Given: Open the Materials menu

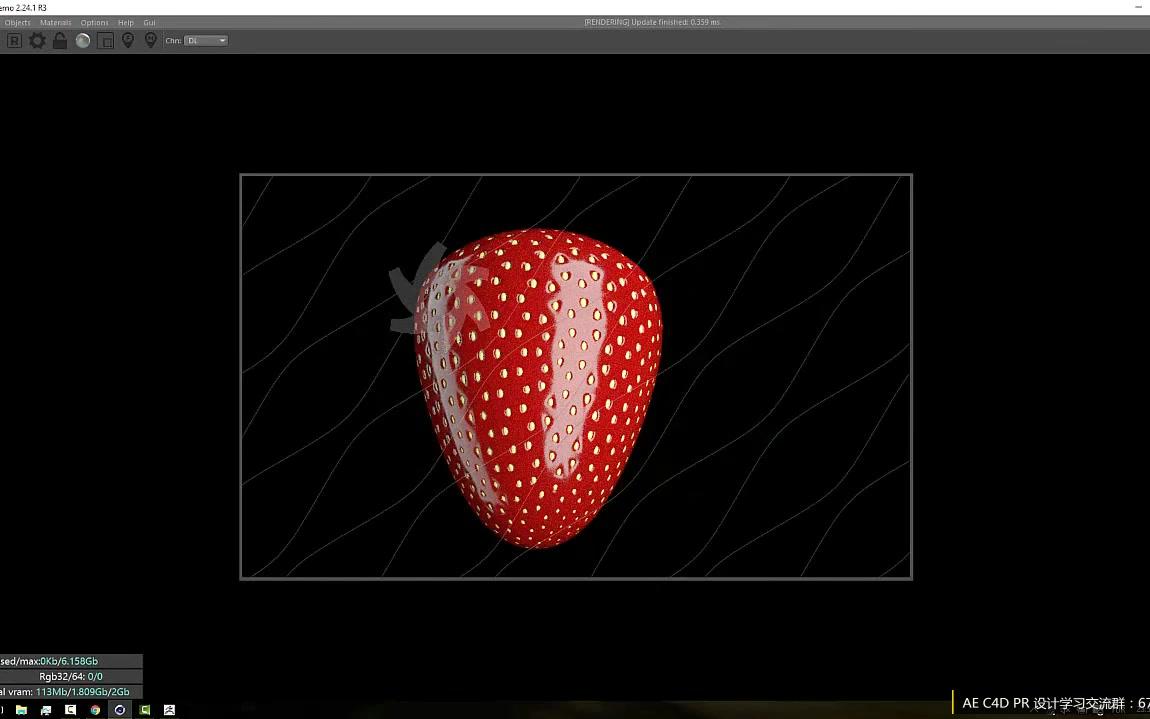Looking at the screenshot, I should click(55, 22).
